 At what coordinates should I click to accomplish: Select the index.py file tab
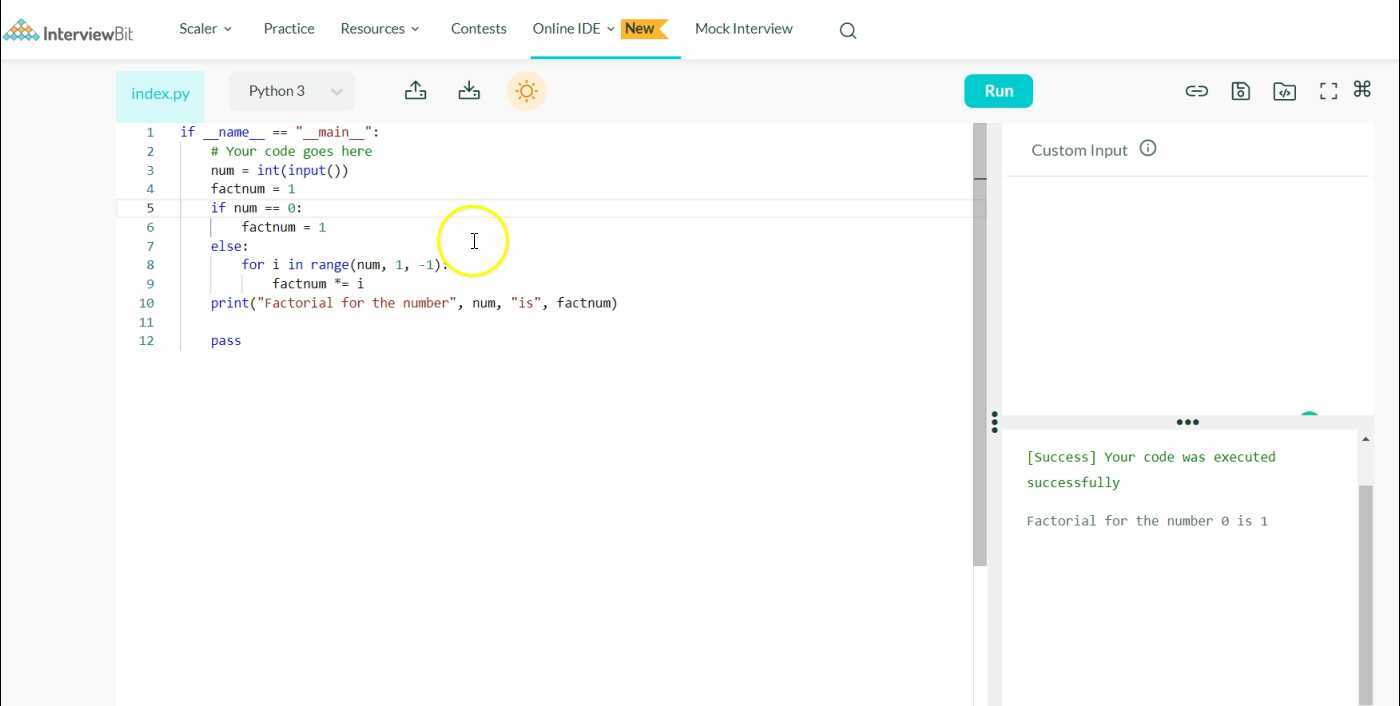160,93
